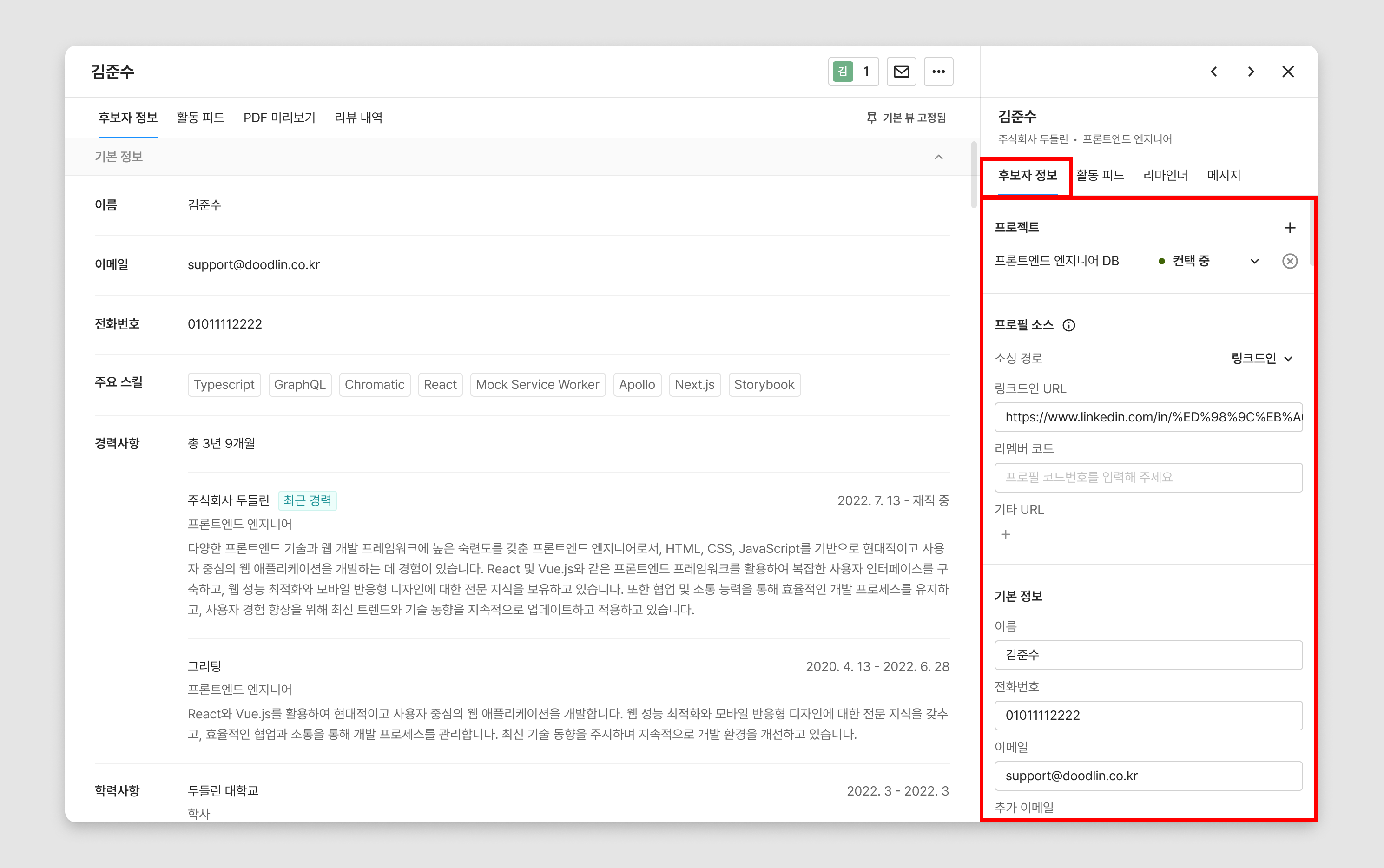Click the pin icon 기본 뷰 고정됨
Screen dimensions: 1384x868
[906, 118]
